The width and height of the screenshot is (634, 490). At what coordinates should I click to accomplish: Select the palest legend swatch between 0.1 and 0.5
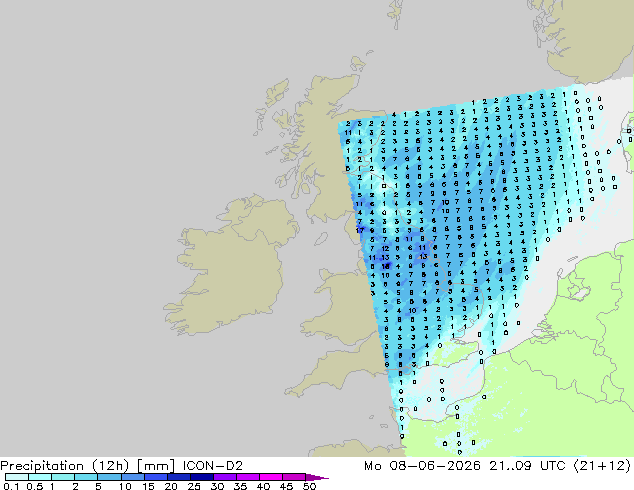click(x=17, y=477)
